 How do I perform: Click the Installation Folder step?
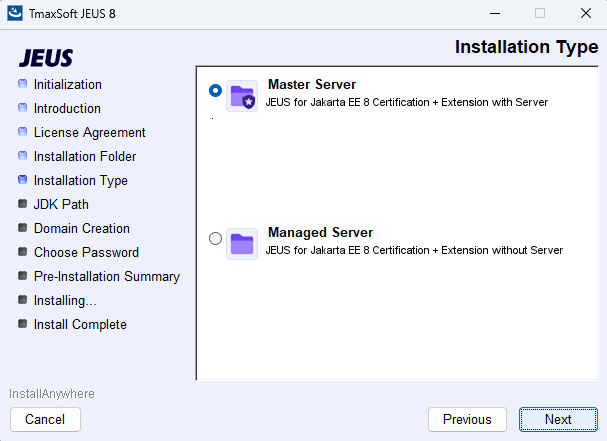pyautogui.click(x=85, y=157)
